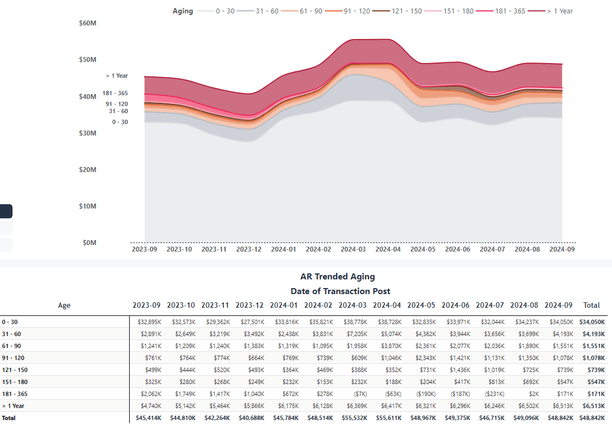The width and height of the screenshot is (612, 428).
Task: Select the 2023-09 table column header
Action: coord(147,305)
